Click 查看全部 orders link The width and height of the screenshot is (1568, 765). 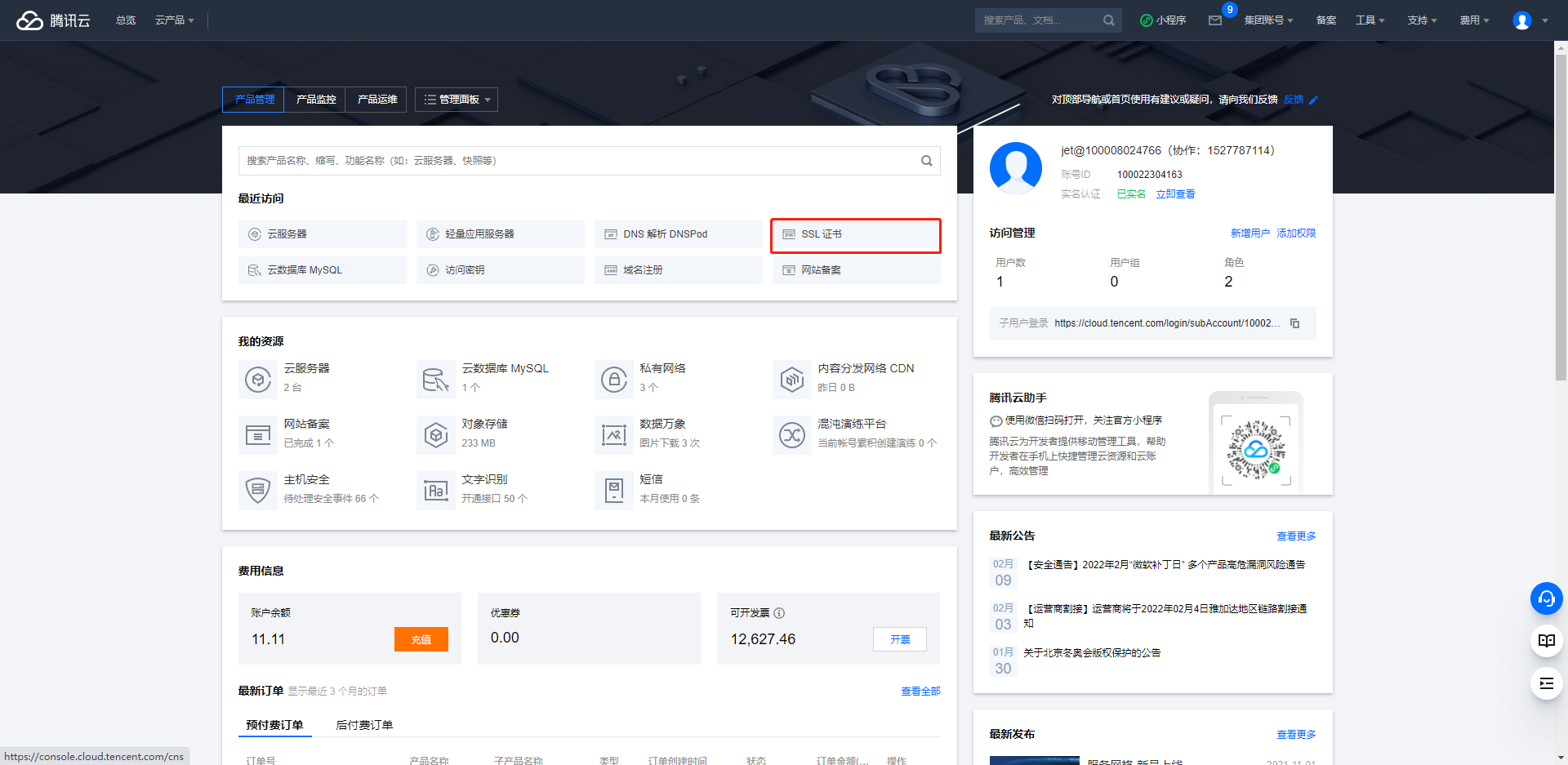[x=920, y=692]
